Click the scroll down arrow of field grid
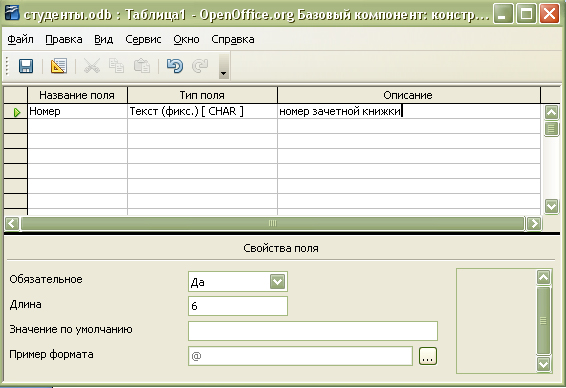Screen dimensions: 566x388 click(551, 206)
